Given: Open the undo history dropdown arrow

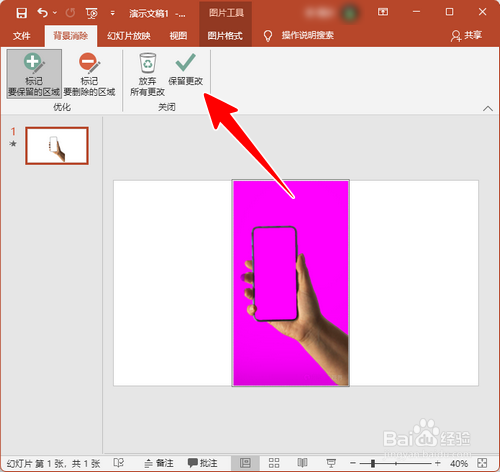Looking at the screenshot, I should pyautogui.click(x=55, y=13).
